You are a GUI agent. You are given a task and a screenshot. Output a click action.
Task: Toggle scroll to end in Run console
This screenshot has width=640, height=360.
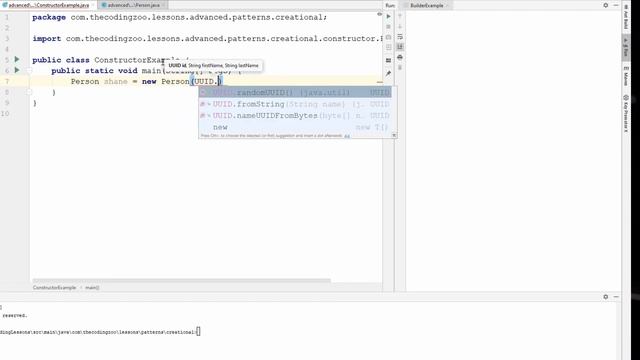pyautogui.click(x=400, y=47)
